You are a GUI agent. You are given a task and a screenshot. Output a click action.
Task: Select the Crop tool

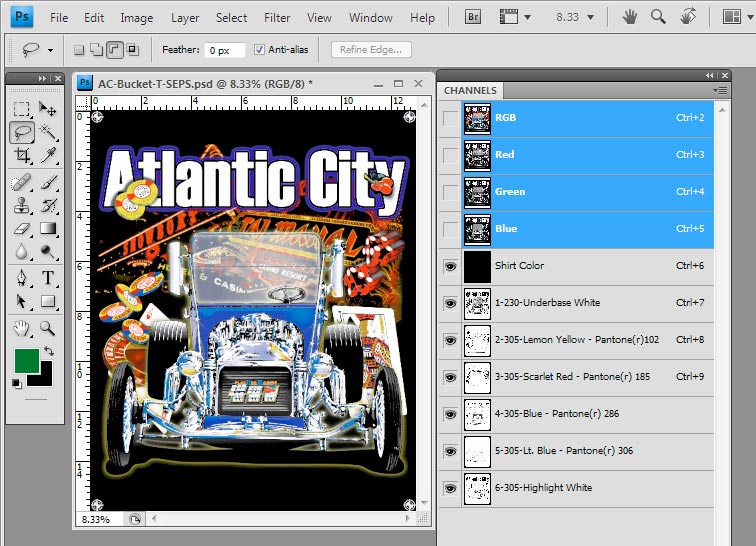pyautogui.click(x=22, y=154)
